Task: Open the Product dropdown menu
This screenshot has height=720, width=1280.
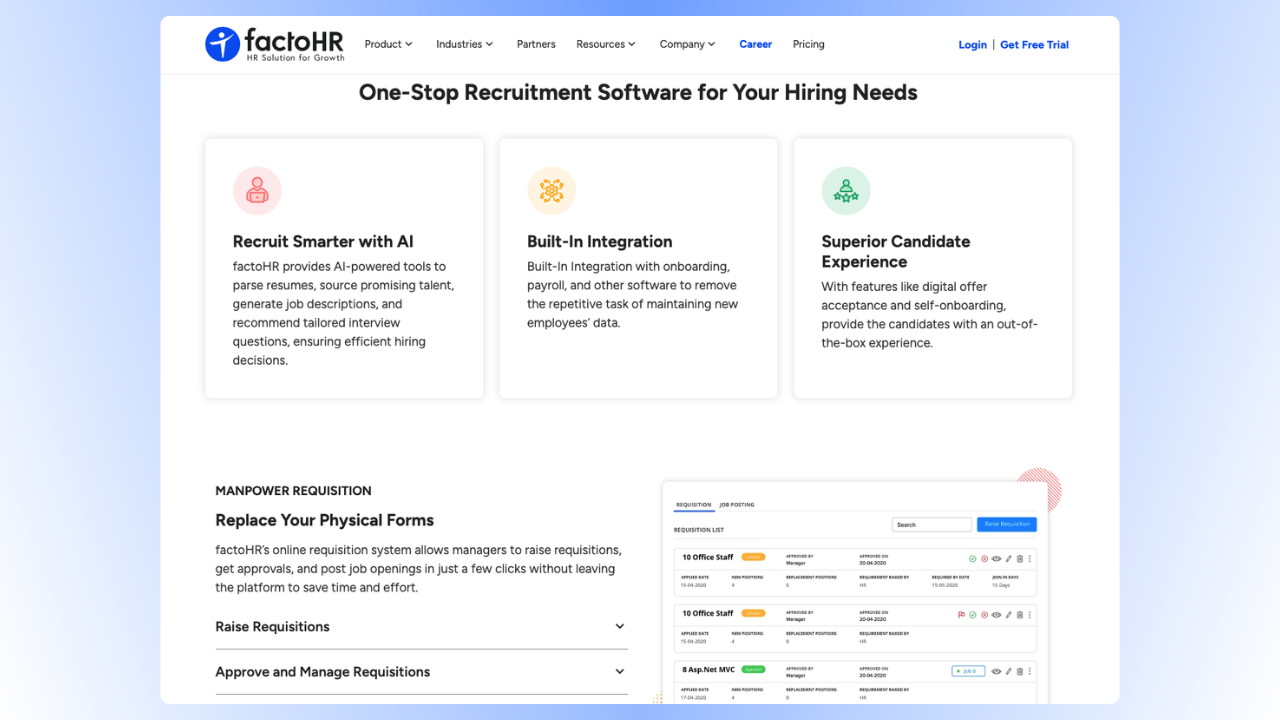Action: tap(388, 44)
